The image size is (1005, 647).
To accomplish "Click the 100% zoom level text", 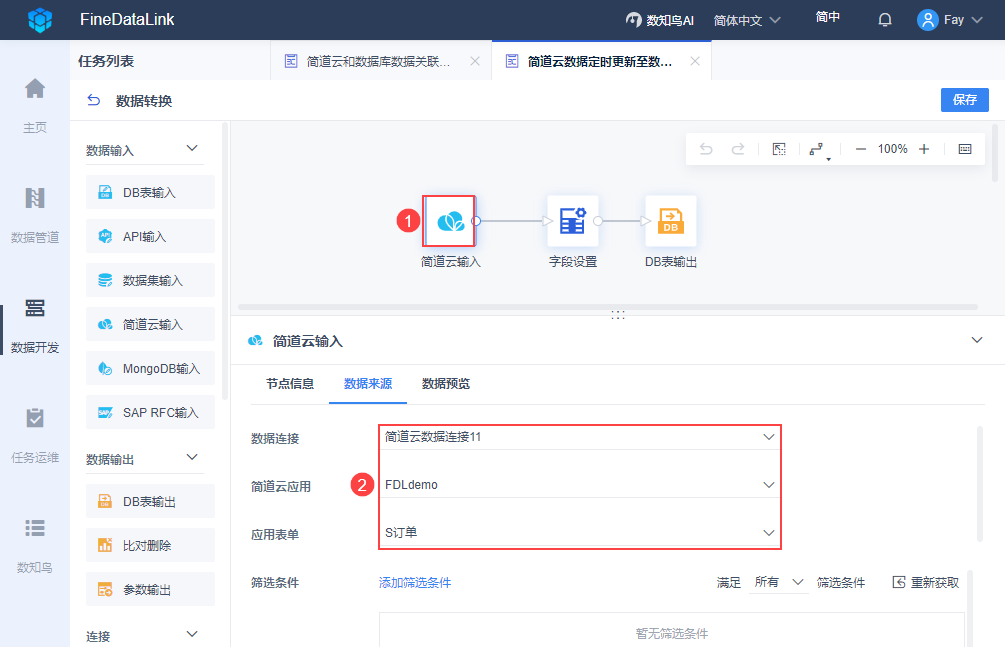I will [x=892, y=149].
